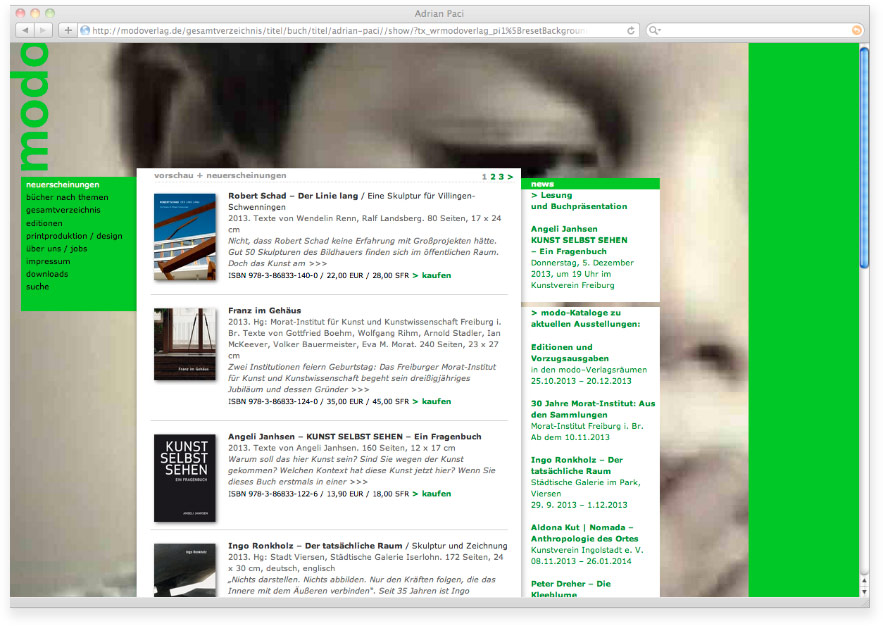Open the Robert Schad book cover thumbnail

click(185, 236)
